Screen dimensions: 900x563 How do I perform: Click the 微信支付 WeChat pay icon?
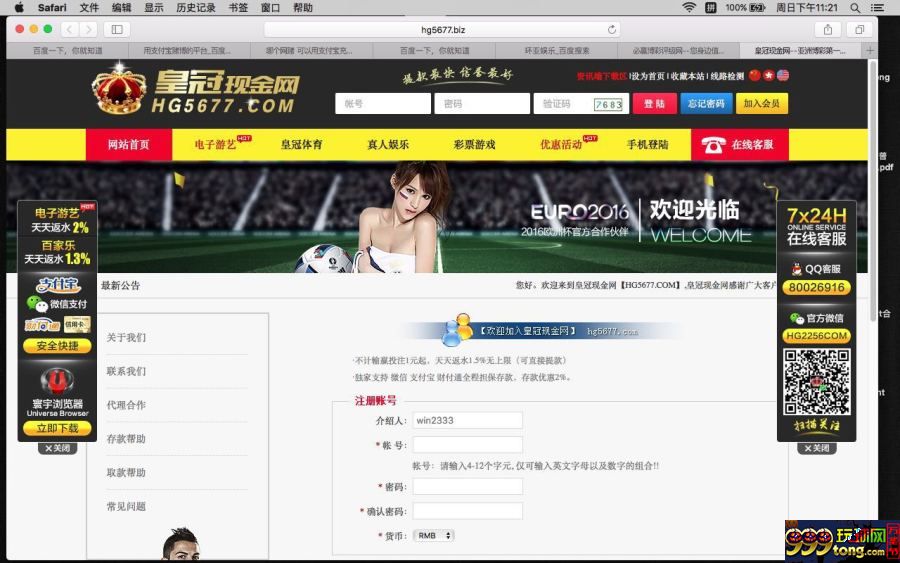click(57, 304)
